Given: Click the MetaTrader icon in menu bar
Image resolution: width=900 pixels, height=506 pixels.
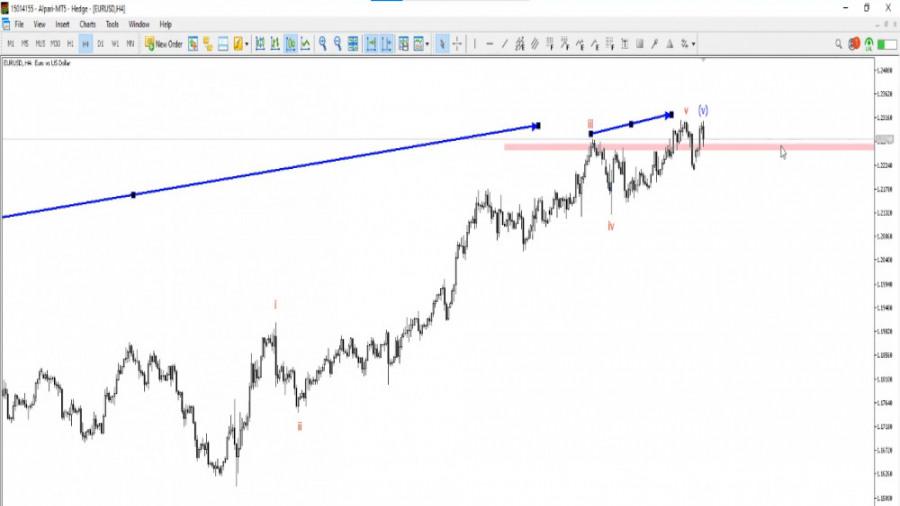Looking at the screenshot, I should point(6,25).
